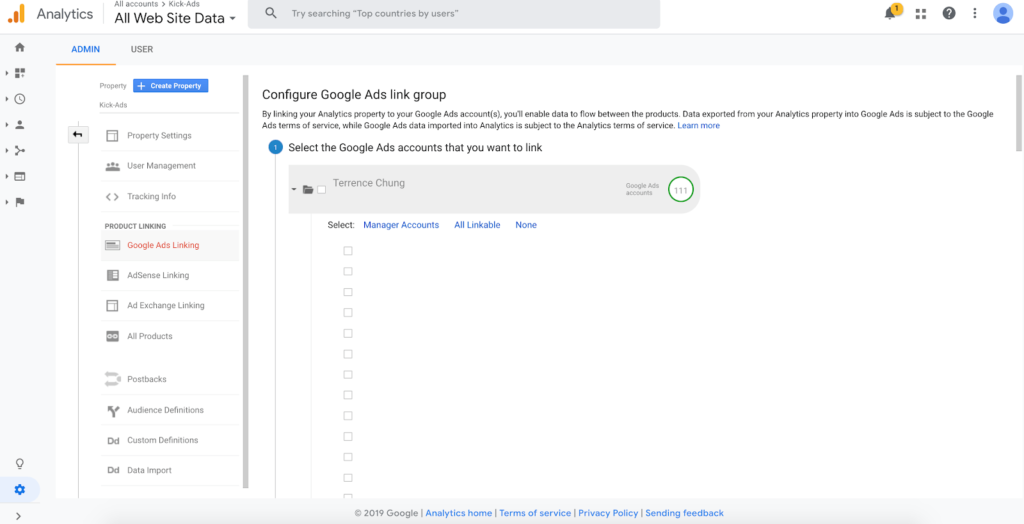The height and width of the screenshot is (524, 1024).
Task: Click the Audience Definitions fork icon
Action: [x=112, y=410]
